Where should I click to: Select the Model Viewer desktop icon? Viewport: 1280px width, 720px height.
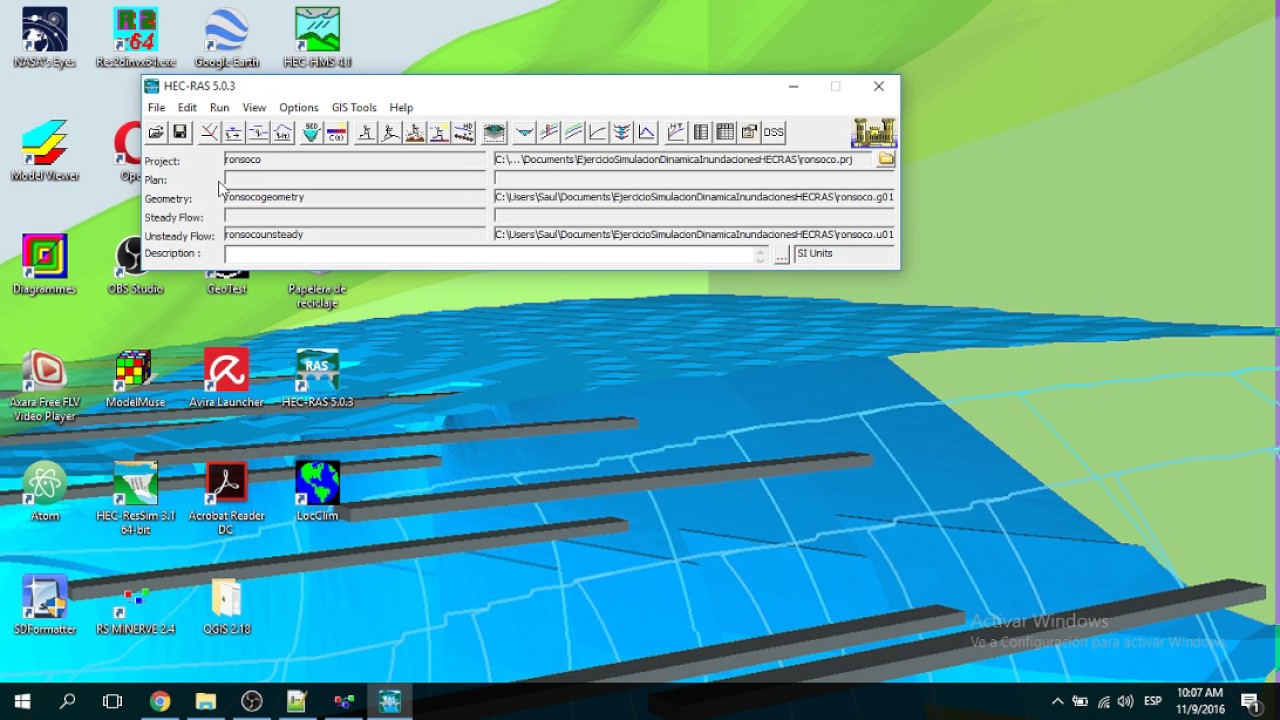click(x=45, y=151)
